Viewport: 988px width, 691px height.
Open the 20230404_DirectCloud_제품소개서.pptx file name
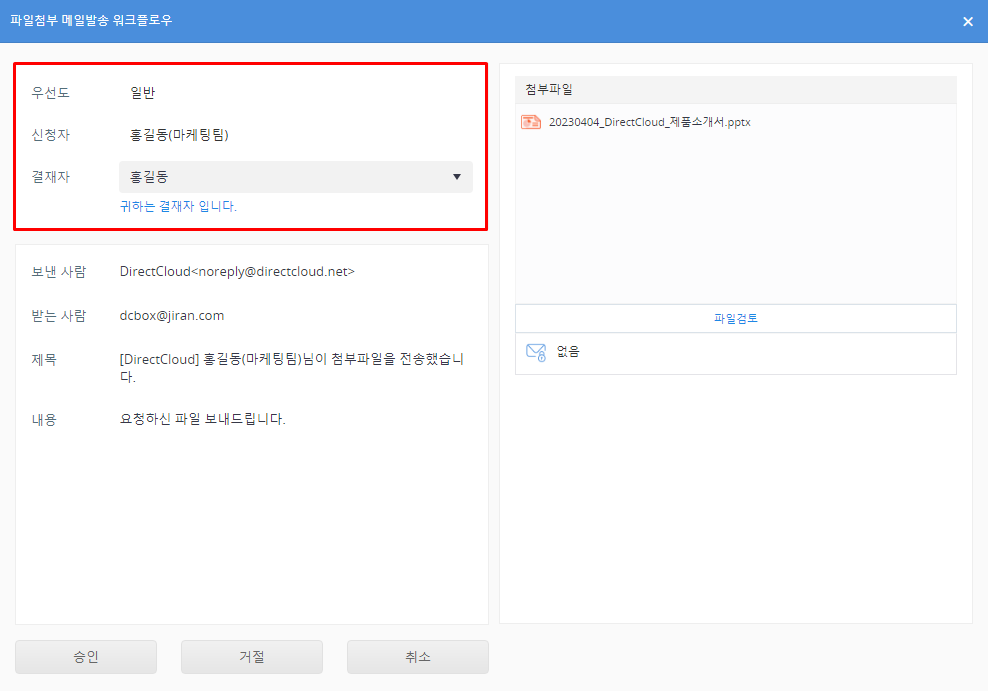pos(649,122)
